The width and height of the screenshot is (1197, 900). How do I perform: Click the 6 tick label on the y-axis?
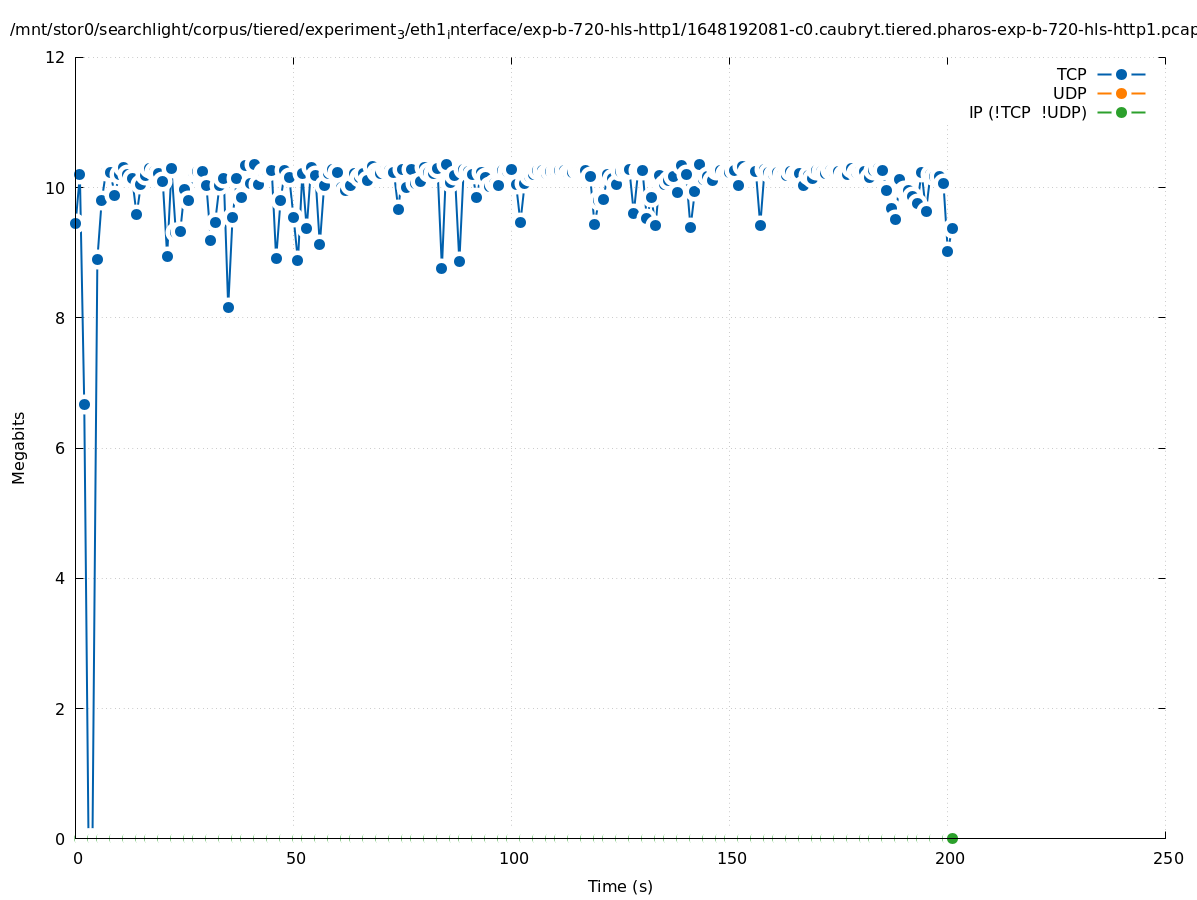60,448
